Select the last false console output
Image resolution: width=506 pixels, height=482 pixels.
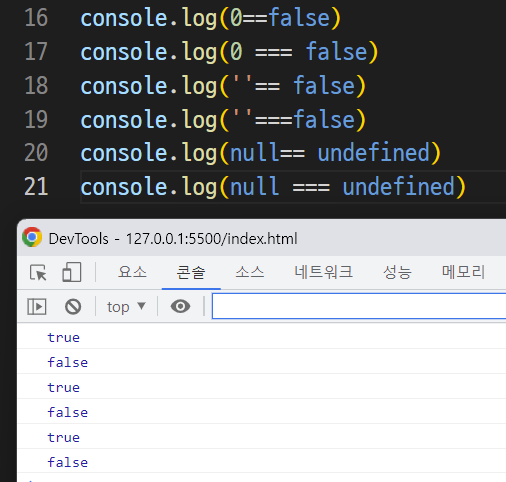click(x=68, y=462)
